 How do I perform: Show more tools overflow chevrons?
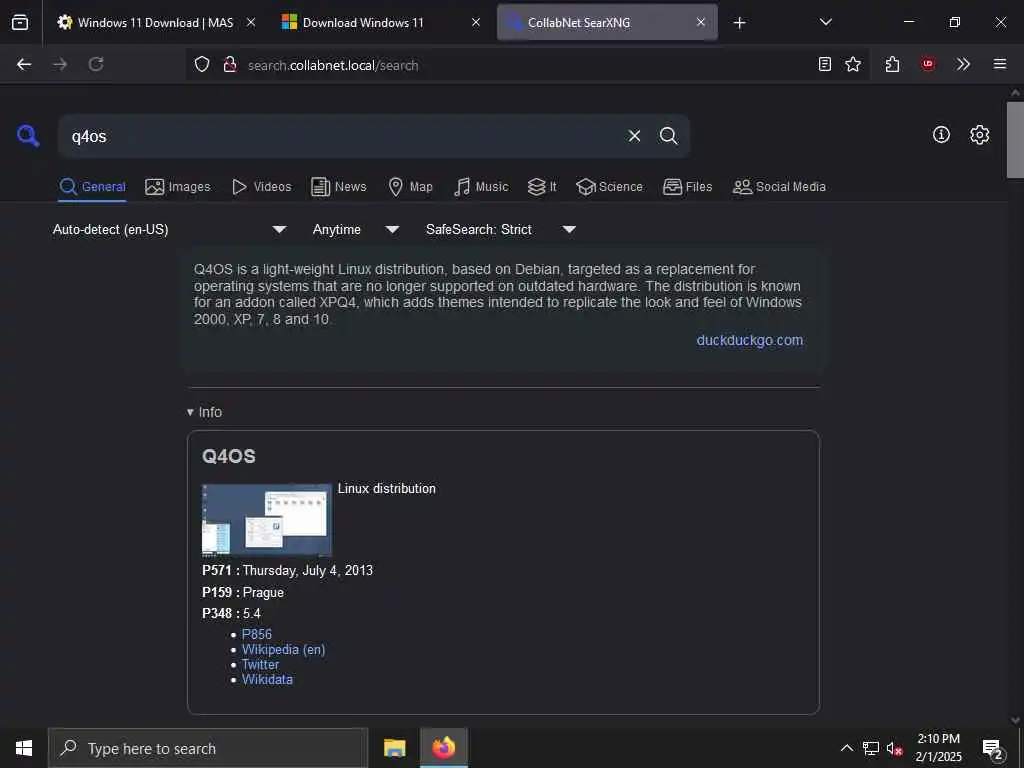tap(963, 64)
